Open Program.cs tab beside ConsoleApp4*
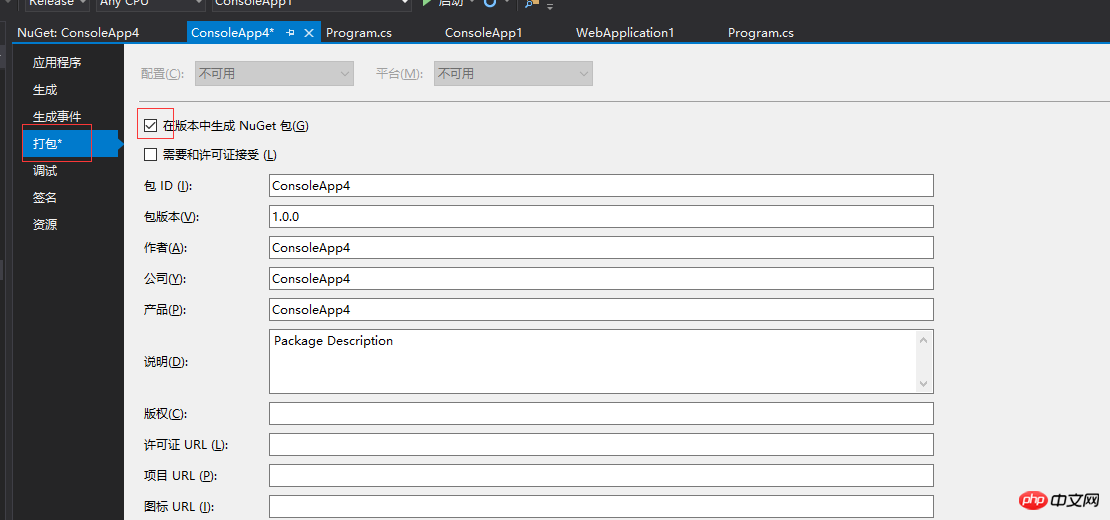Image resolution: width=1110 pixels, height=520 pixels. pos(359,33)
